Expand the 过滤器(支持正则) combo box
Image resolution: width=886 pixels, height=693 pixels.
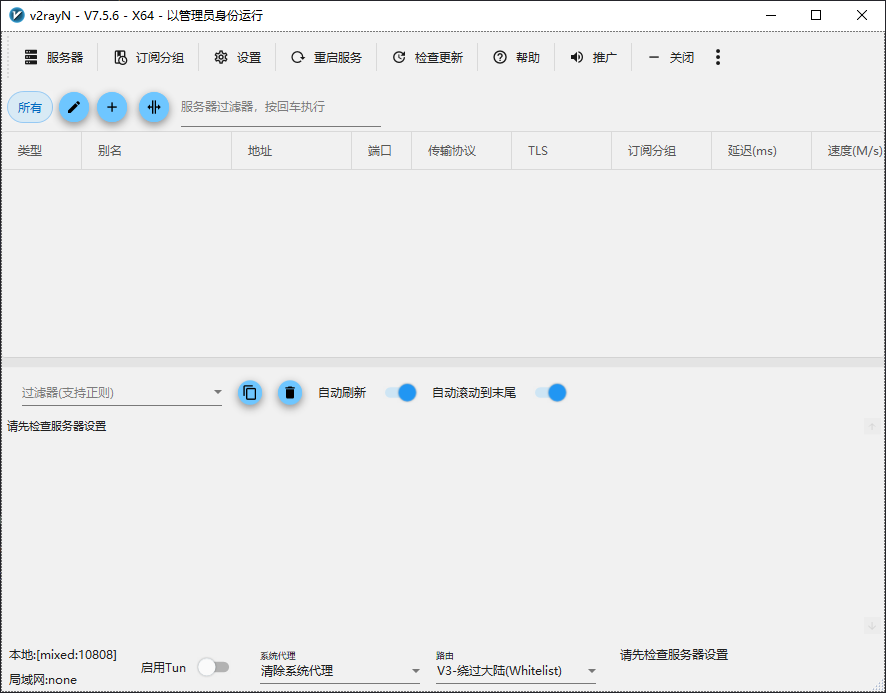(121, 393)
